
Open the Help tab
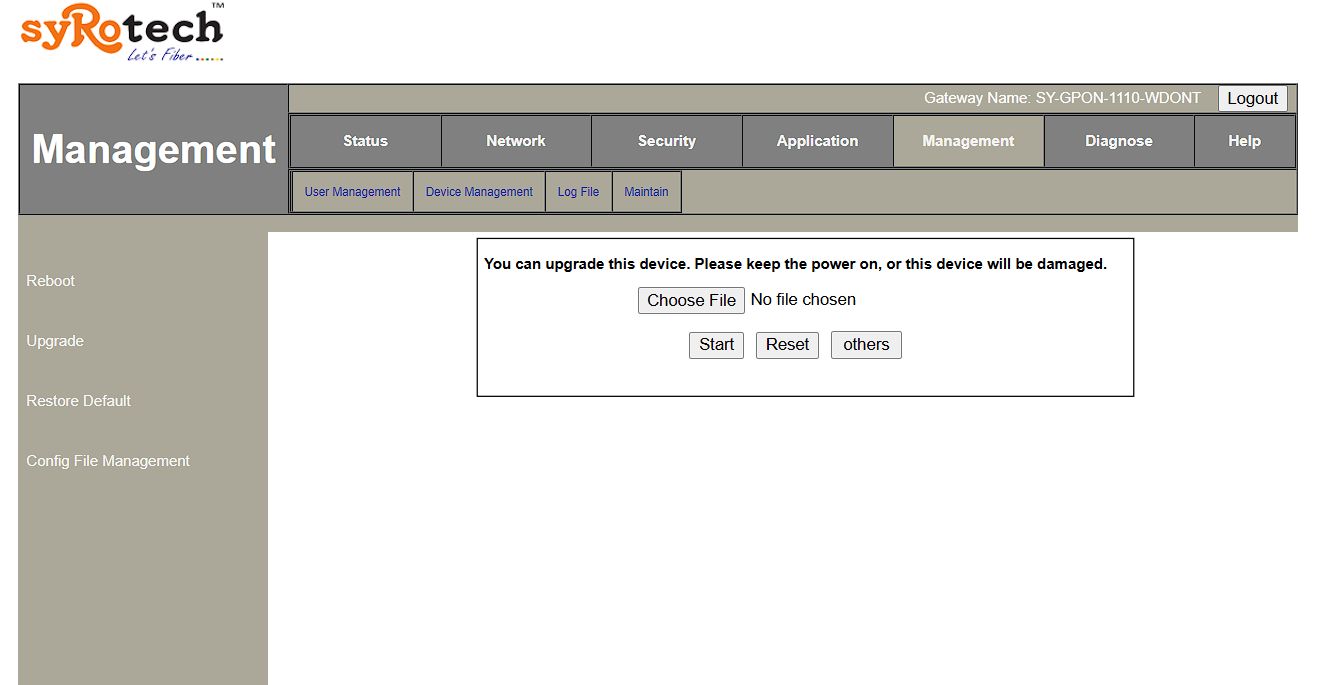click(x=1244, y=141)
